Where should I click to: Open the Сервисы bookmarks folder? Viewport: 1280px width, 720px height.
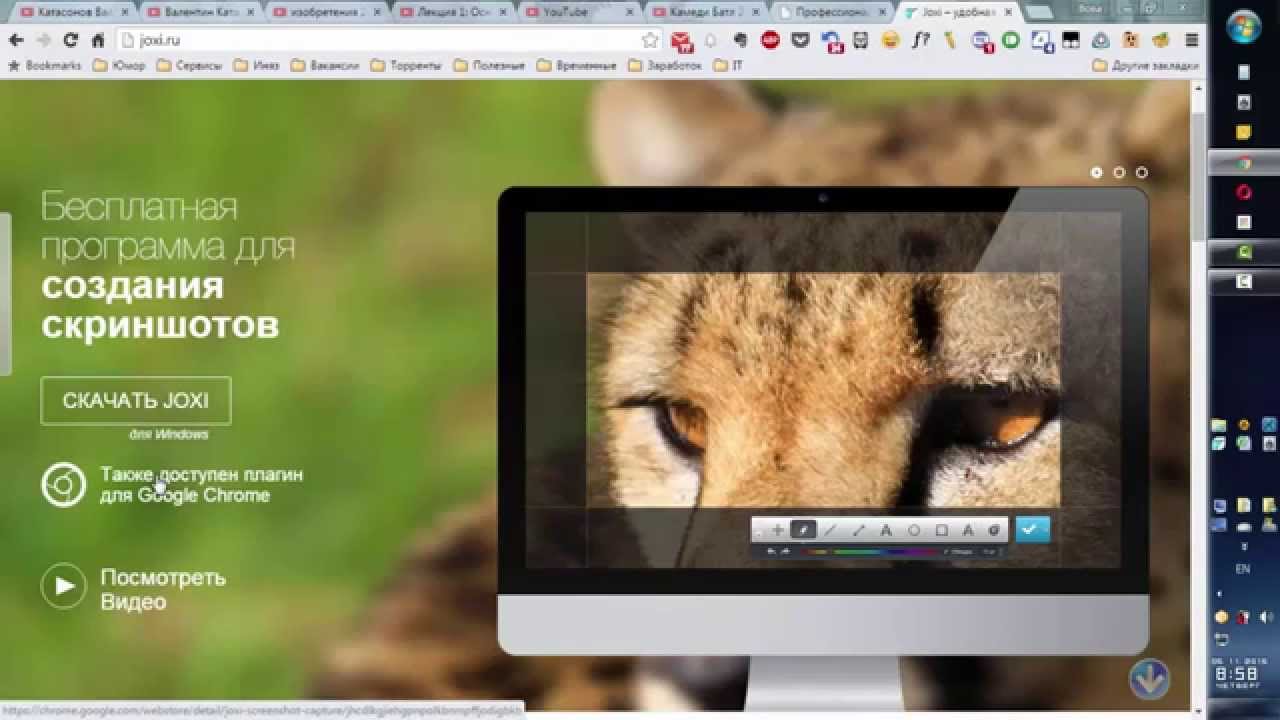tap(189, 66)
